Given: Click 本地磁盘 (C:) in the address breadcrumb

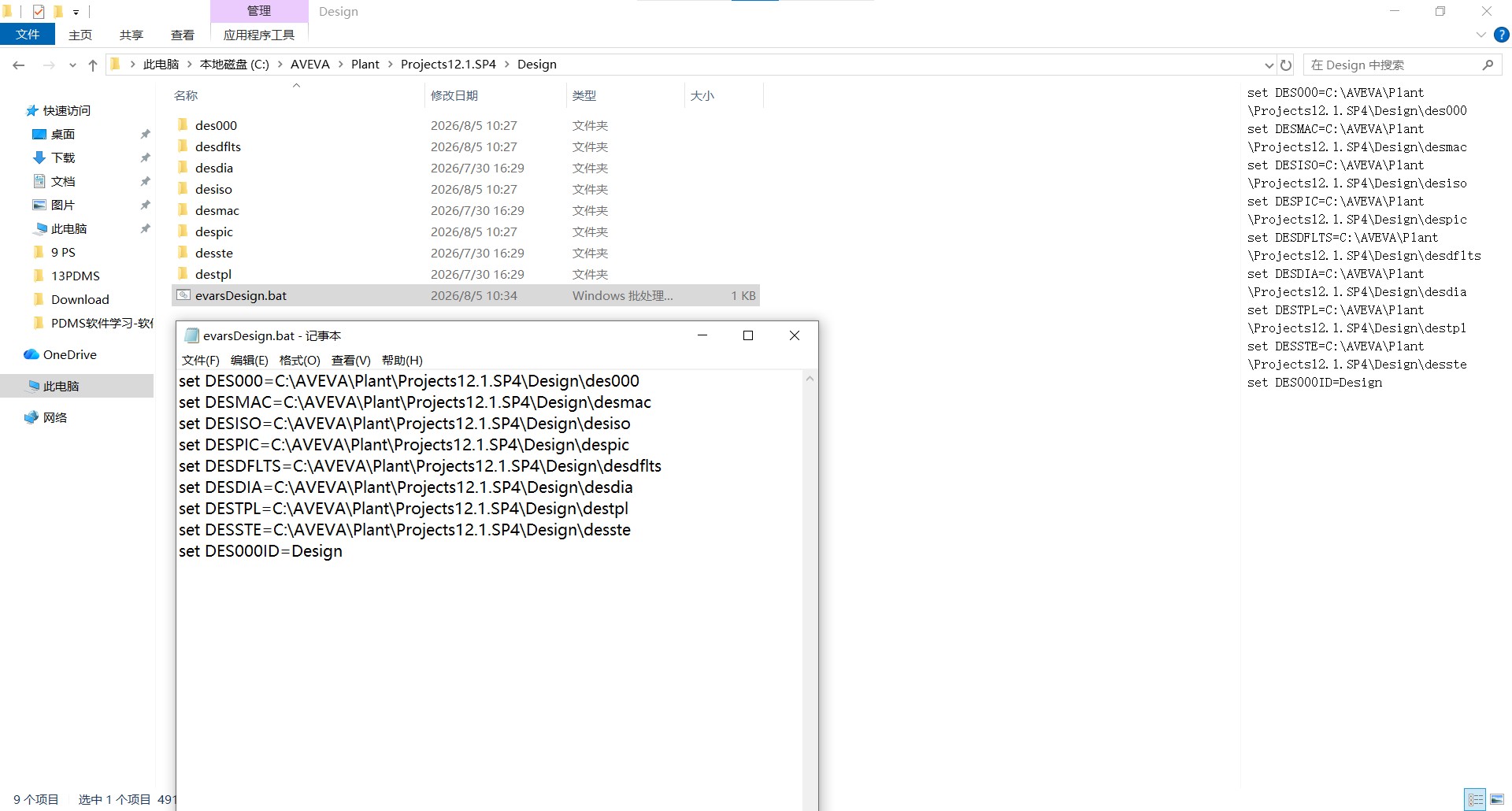Looking at the screenshot, I should click(x=235, y=65).
